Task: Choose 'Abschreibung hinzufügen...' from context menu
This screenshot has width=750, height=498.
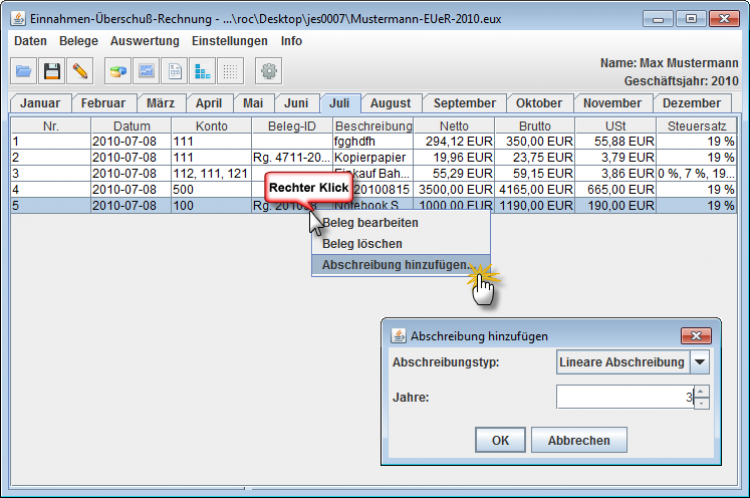Action: (x=396, y=265)
